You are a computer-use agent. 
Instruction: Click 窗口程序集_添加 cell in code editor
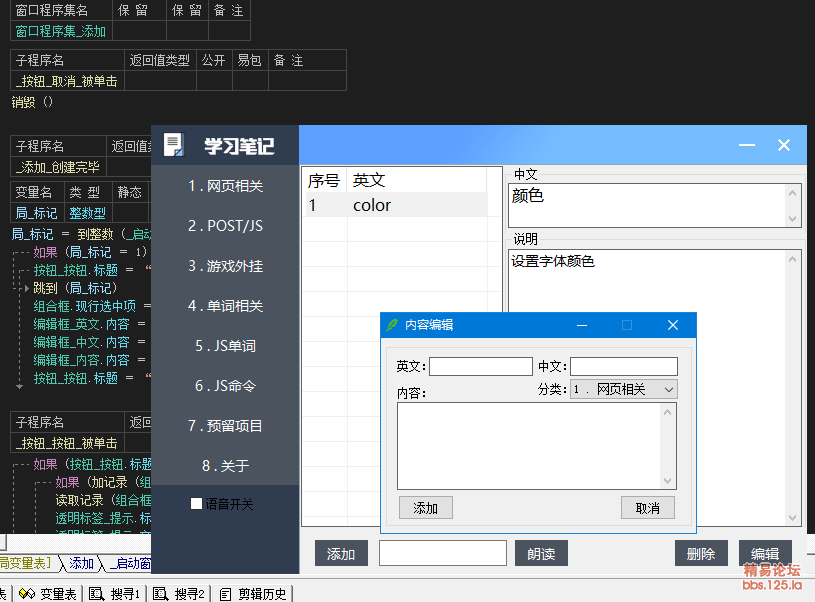coord(61,31)
